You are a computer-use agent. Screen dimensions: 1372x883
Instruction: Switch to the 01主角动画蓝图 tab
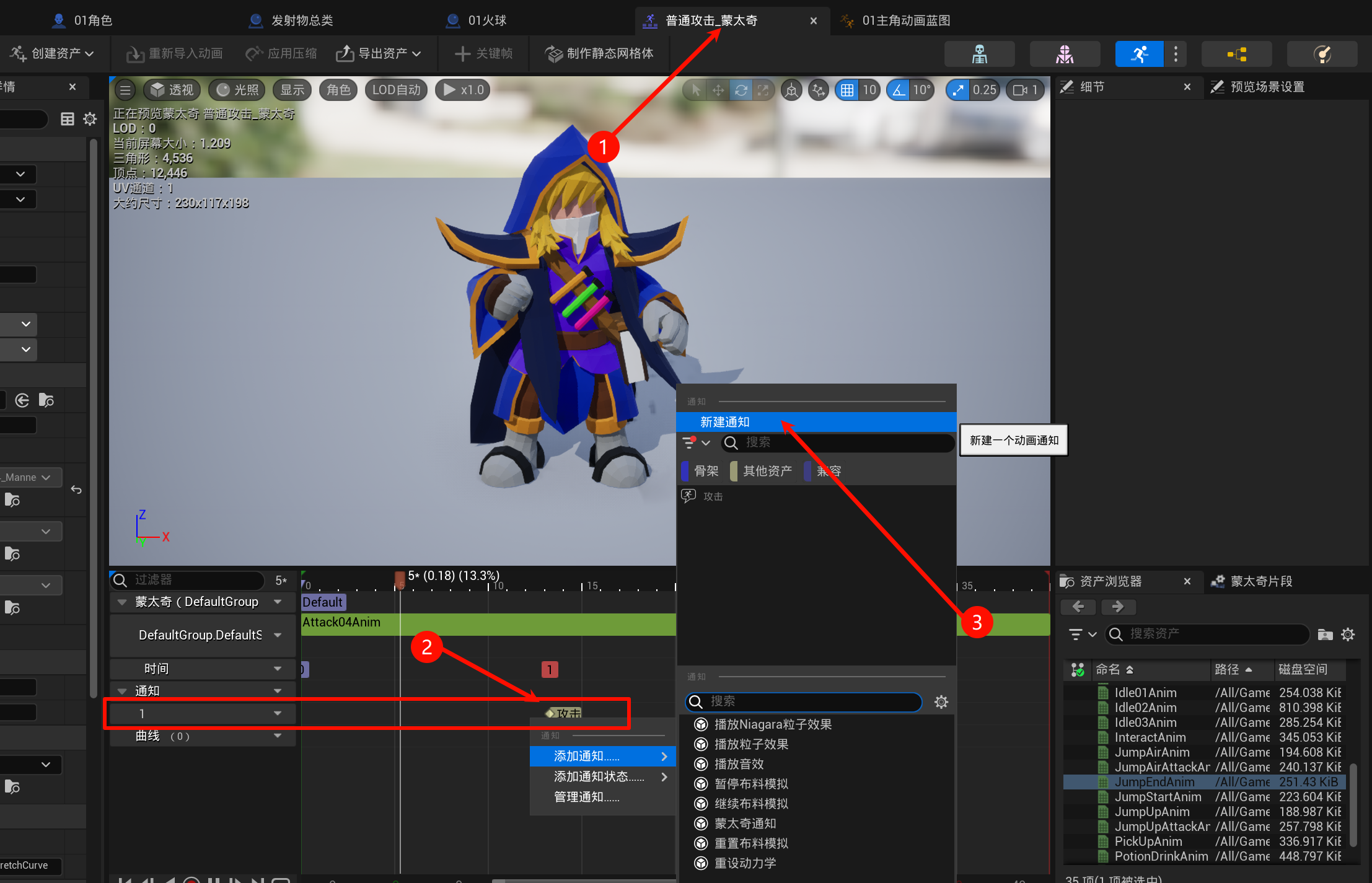click(x=905, y=20)
